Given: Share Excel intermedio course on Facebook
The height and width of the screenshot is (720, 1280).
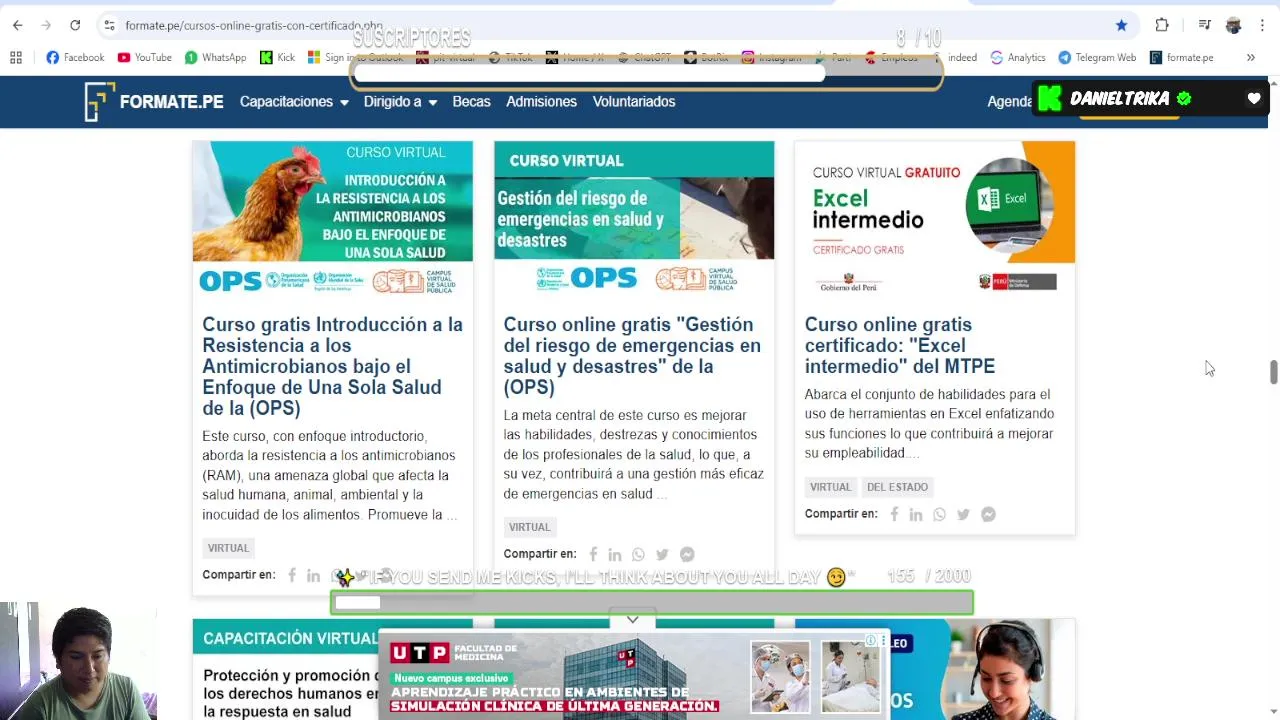Looking at the screenshot, I should [894, 514].
